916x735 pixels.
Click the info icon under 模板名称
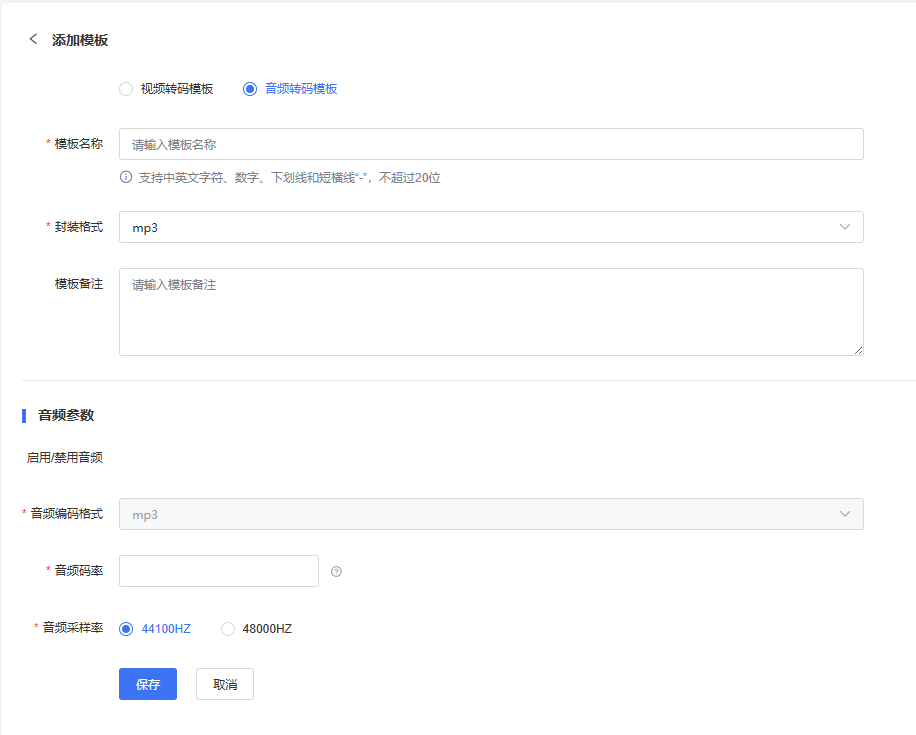[126, 178]
